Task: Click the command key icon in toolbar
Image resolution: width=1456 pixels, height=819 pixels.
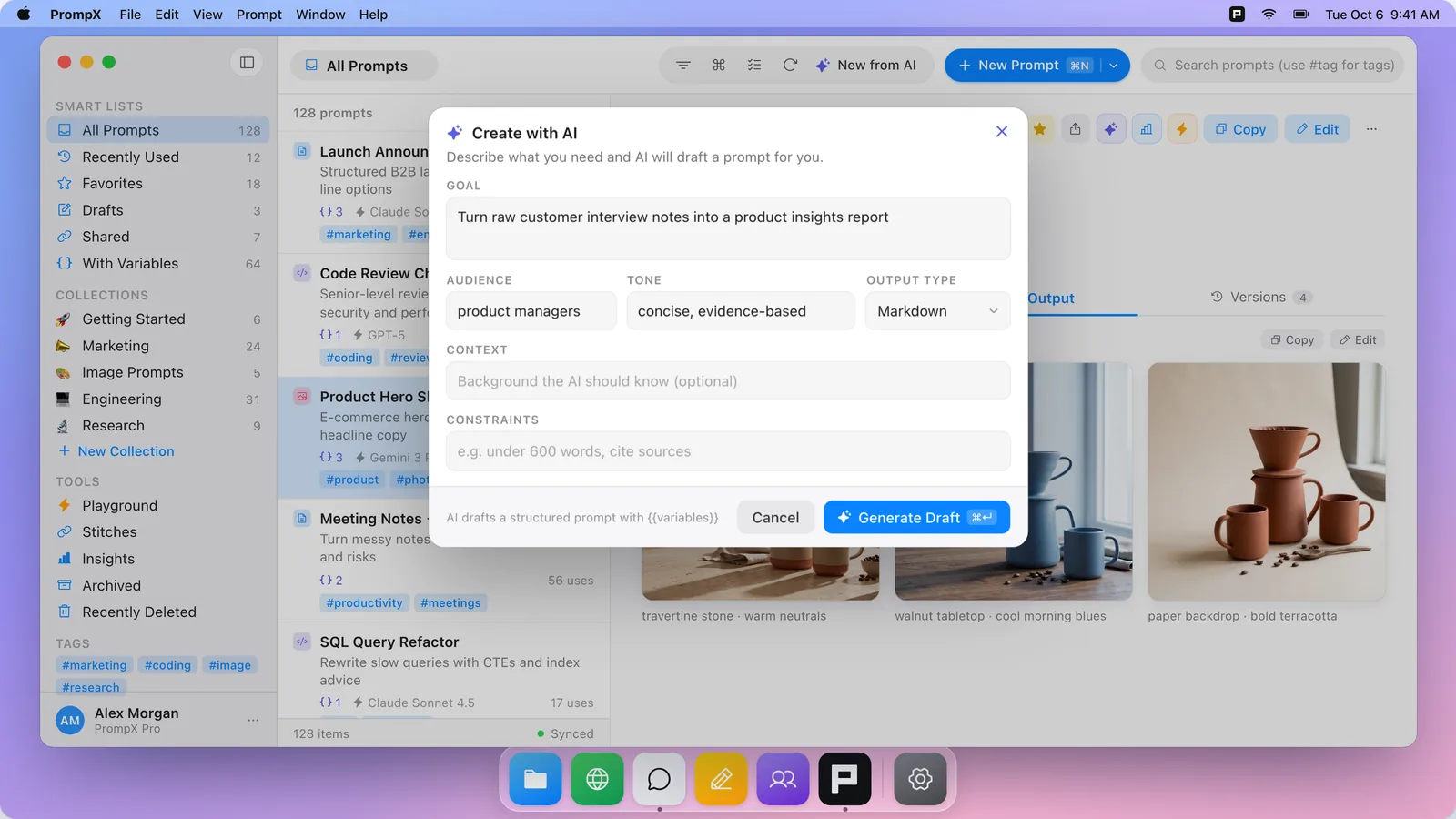Action: coord(719,66)
